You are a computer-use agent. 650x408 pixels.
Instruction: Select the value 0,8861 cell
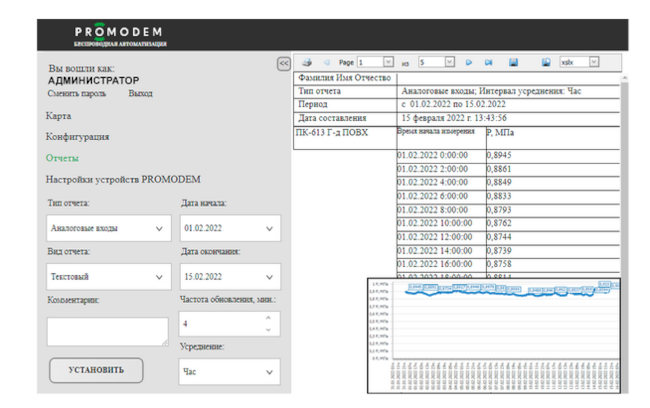click(553, 169)
